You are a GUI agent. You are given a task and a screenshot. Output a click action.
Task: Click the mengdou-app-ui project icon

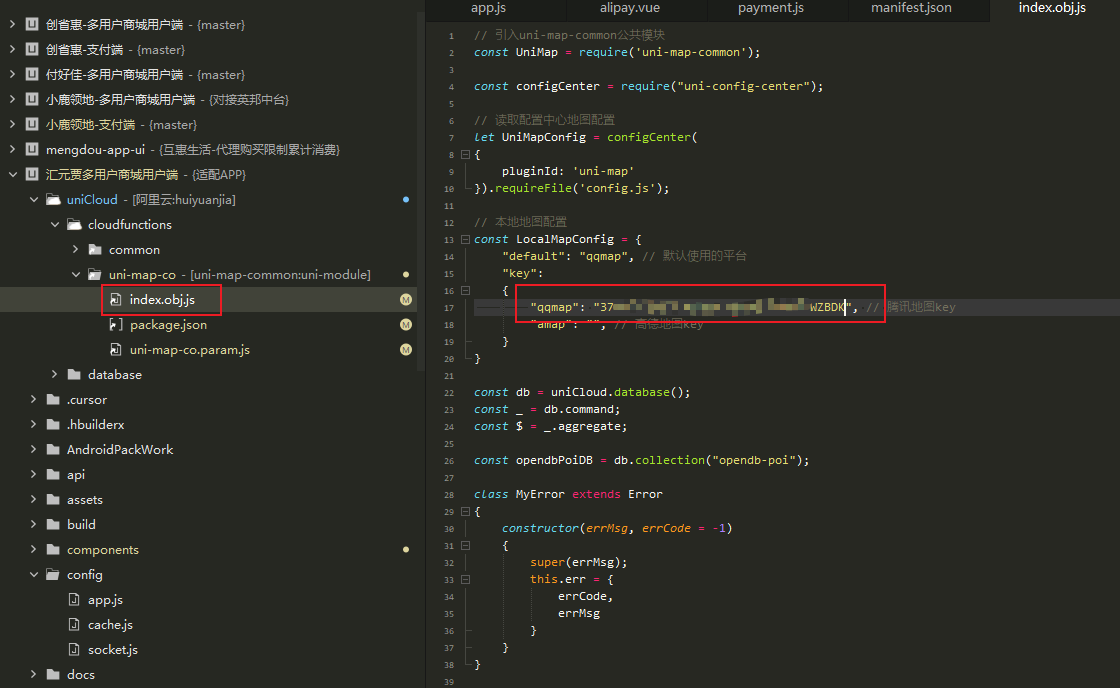32,150
